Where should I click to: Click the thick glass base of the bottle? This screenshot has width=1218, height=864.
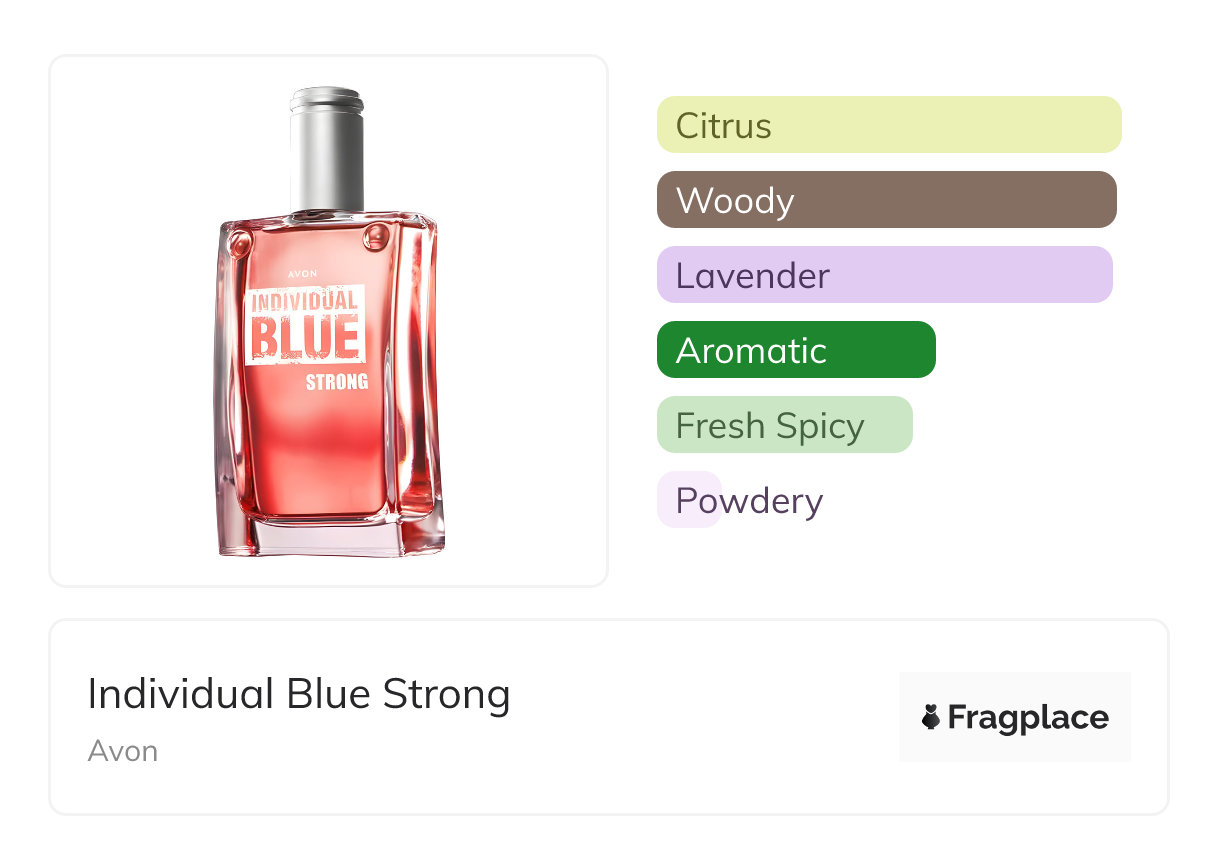point(330,537)
